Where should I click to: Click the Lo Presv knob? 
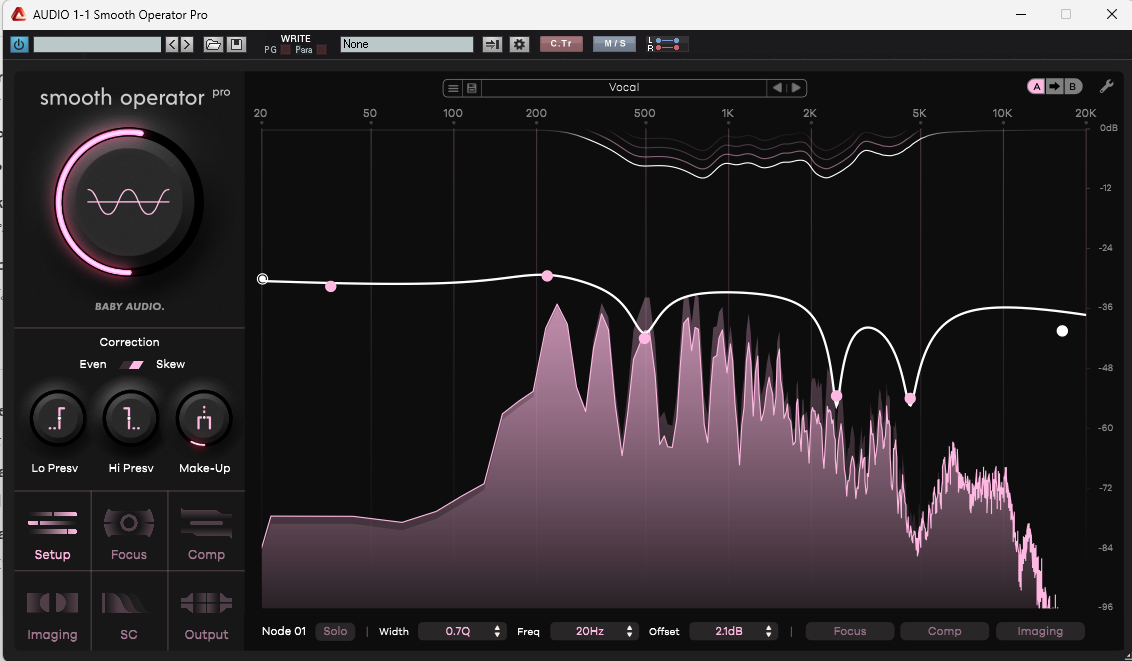(56, 419)
